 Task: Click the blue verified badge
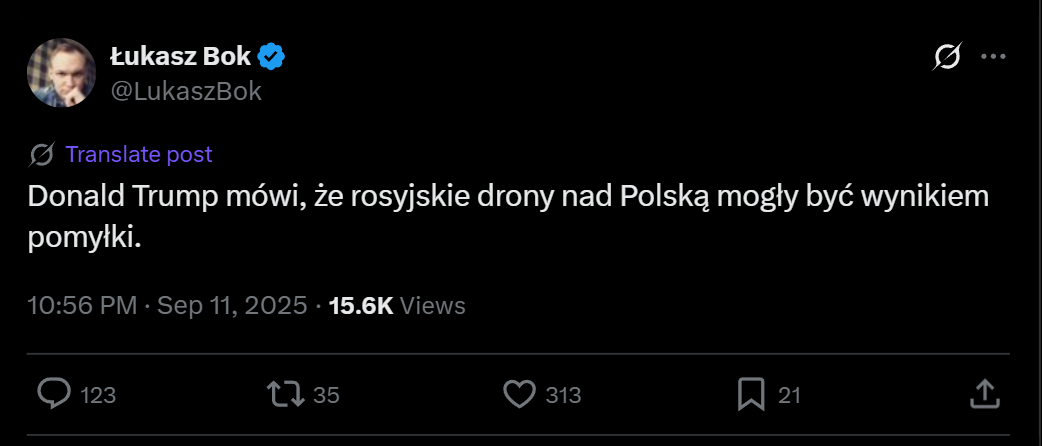coord(272,57)
